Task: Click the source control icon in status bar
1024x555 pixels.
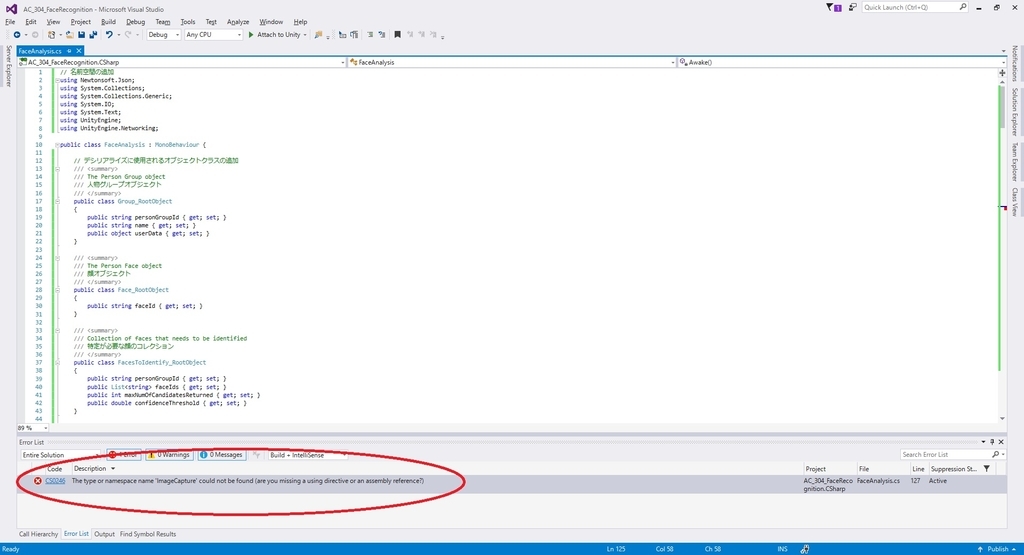Action: pyautogui.click(x=805, y=549)
